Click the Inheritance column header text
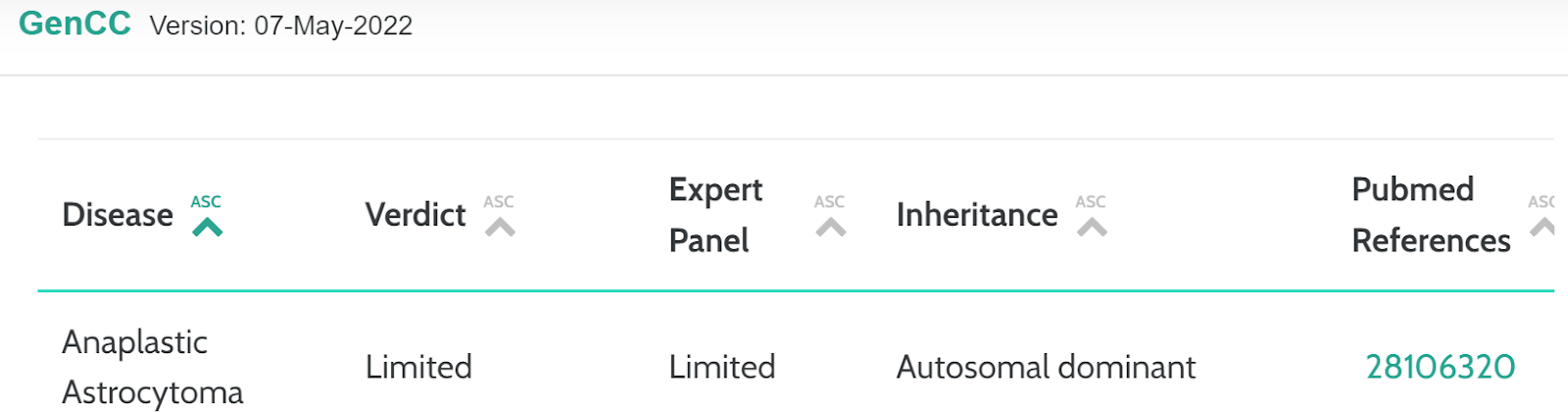This screenshot has height=412, width=1568. (x=977, y=215)
